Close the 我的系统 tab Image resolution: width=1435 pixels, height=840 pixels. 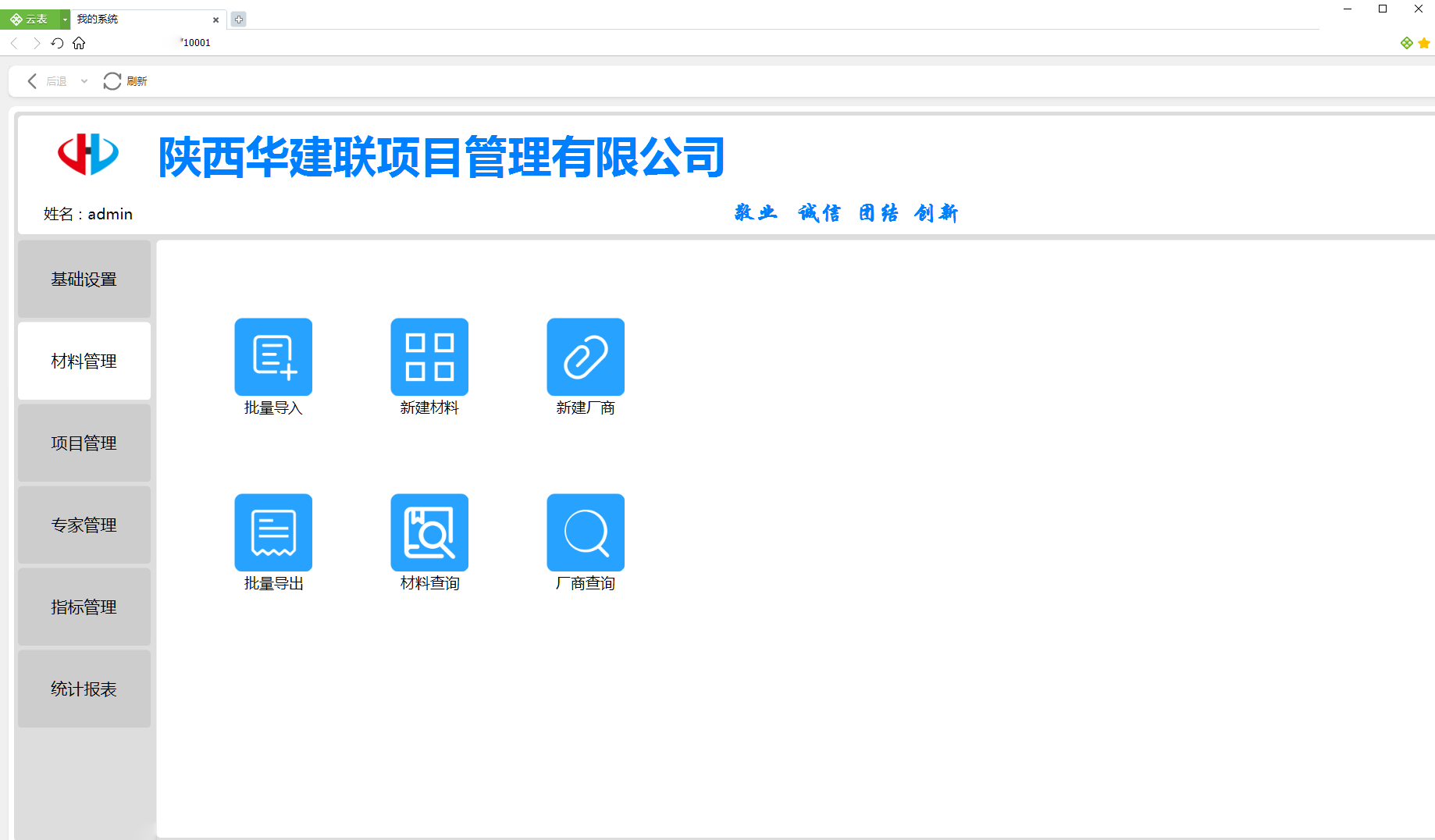tap(216, 20)
